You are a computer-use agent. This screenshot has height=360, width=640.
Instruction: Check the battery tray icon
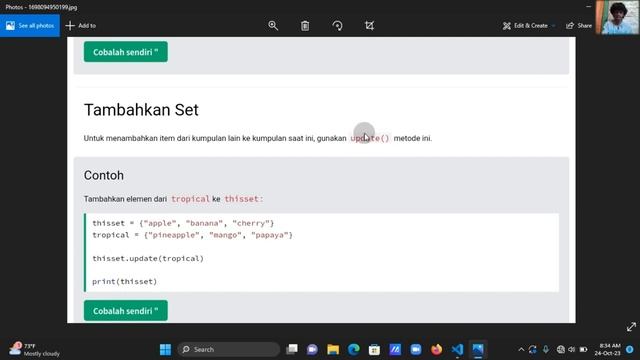point(583,349)
